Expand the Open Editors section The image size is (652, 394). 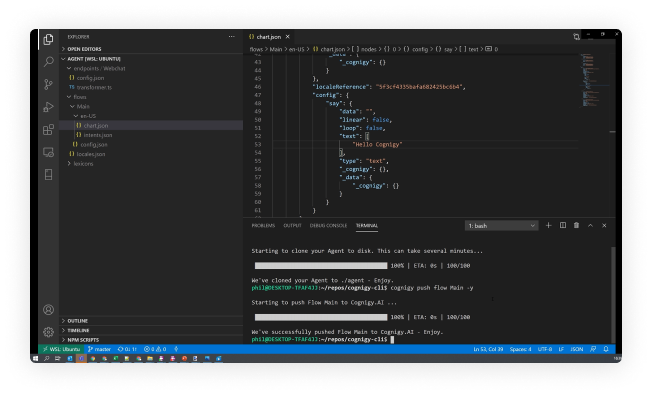coord(151,49)
